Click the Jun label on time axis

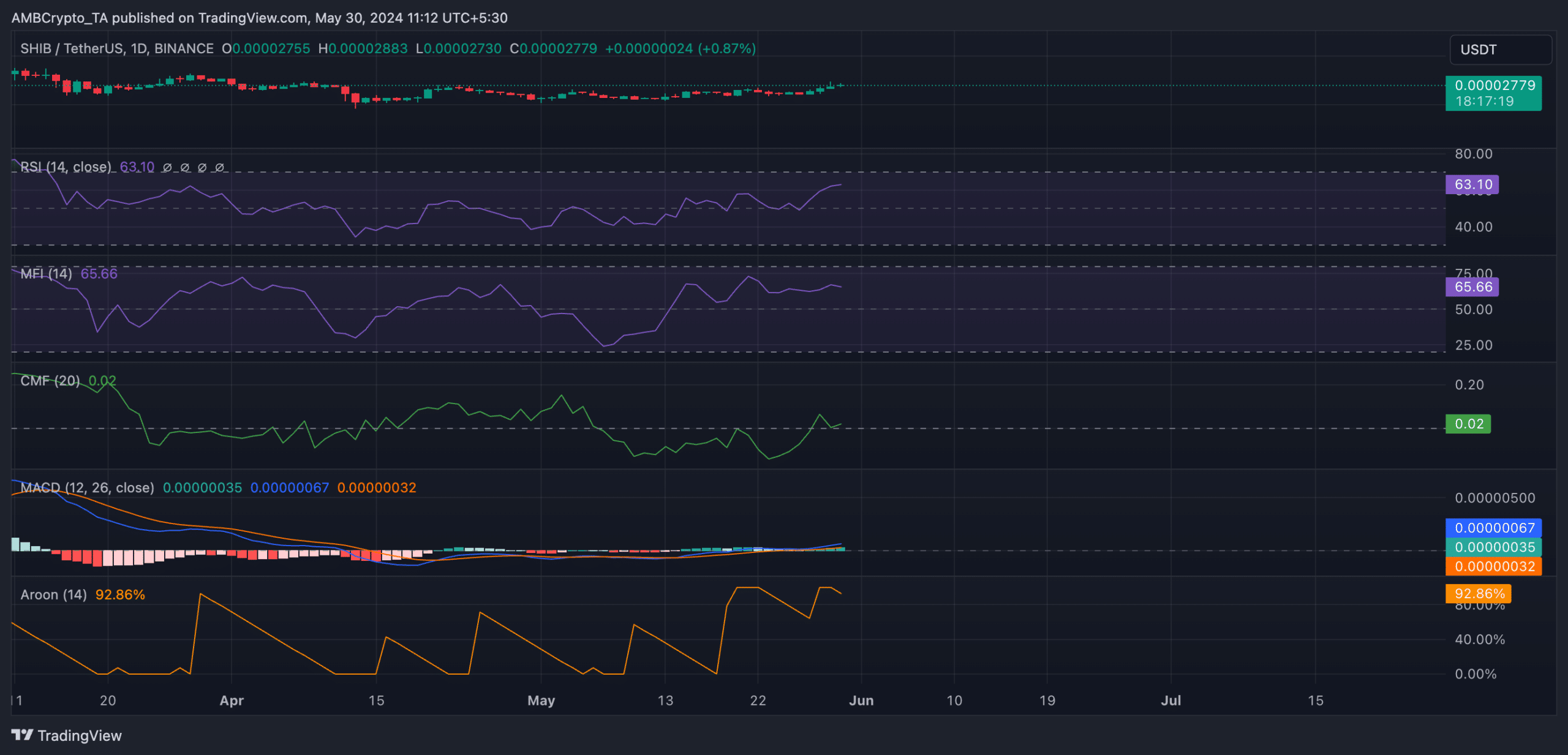[x=861, y=701]
